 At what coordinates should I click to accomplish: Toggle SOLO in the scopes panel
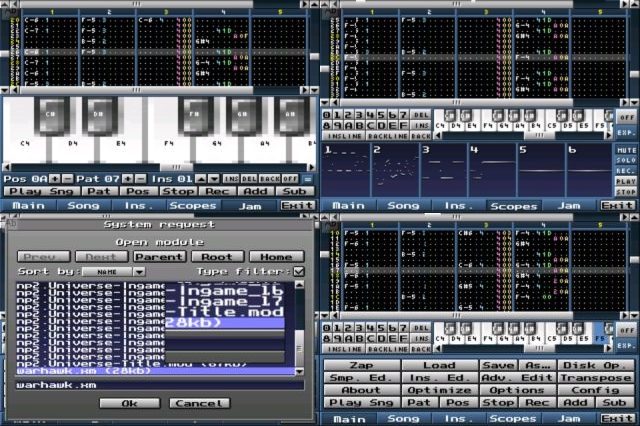tap(625, 160)
